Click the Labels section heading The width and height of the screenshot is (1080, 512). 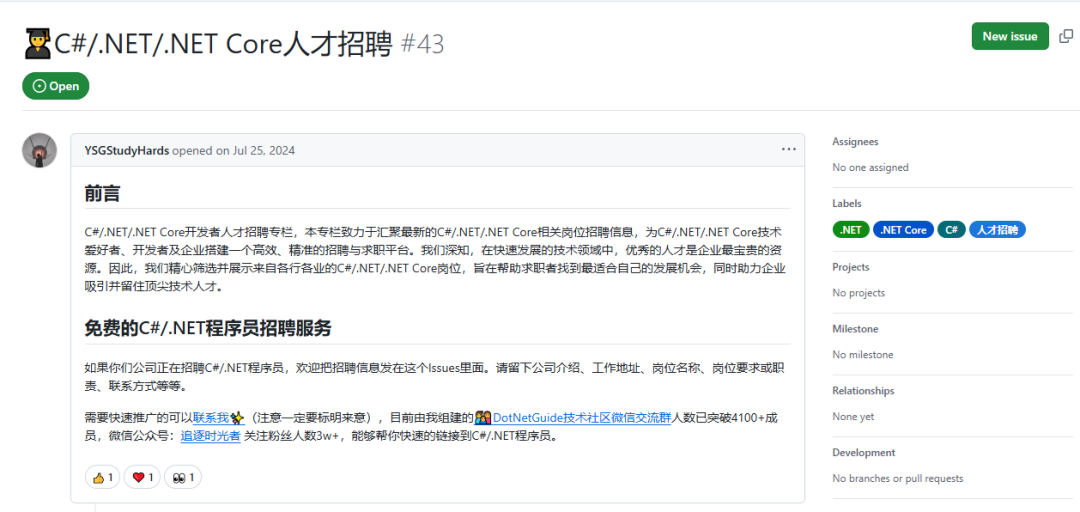(x=847, y=203)
